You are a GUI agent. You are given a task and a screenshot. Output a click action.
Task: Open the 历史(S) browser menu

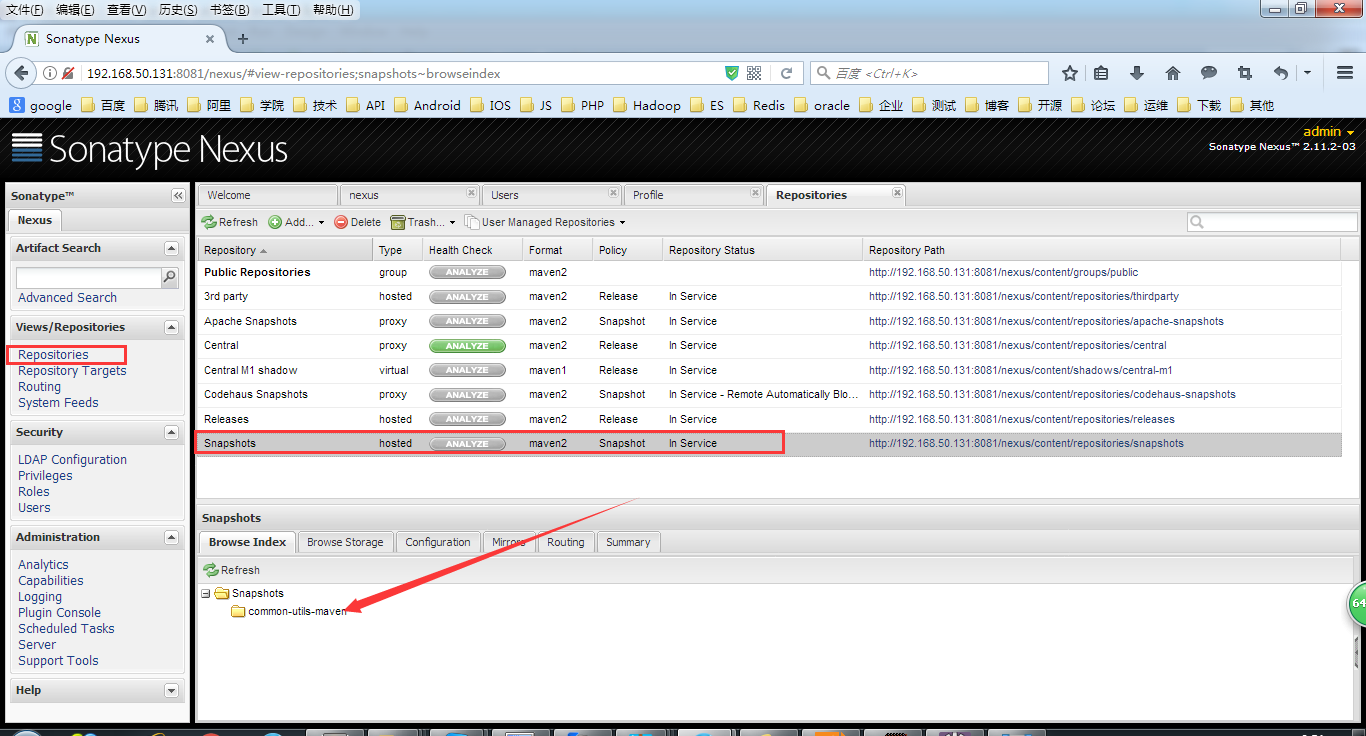[178, 10]
